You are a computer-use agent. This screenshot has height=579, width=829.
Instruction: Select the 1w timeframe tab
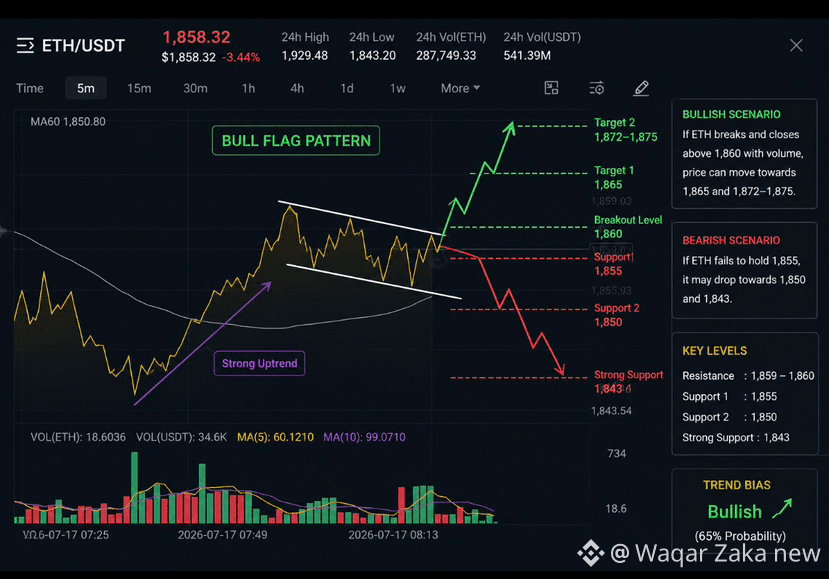(398, 88)
